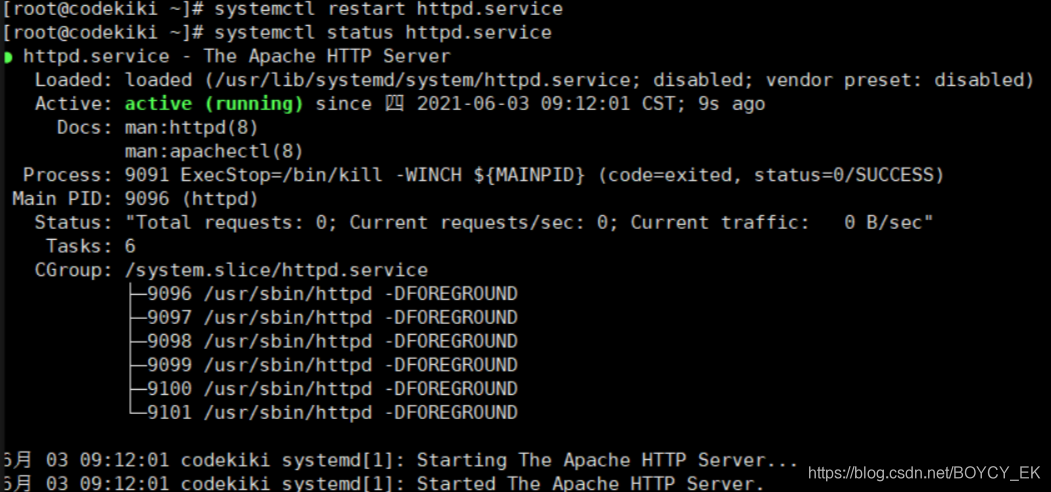Click CGroup path '/system.slice/httpd.service'
The height and width of the screenshot is (492, 1051).
click(276, 270)
